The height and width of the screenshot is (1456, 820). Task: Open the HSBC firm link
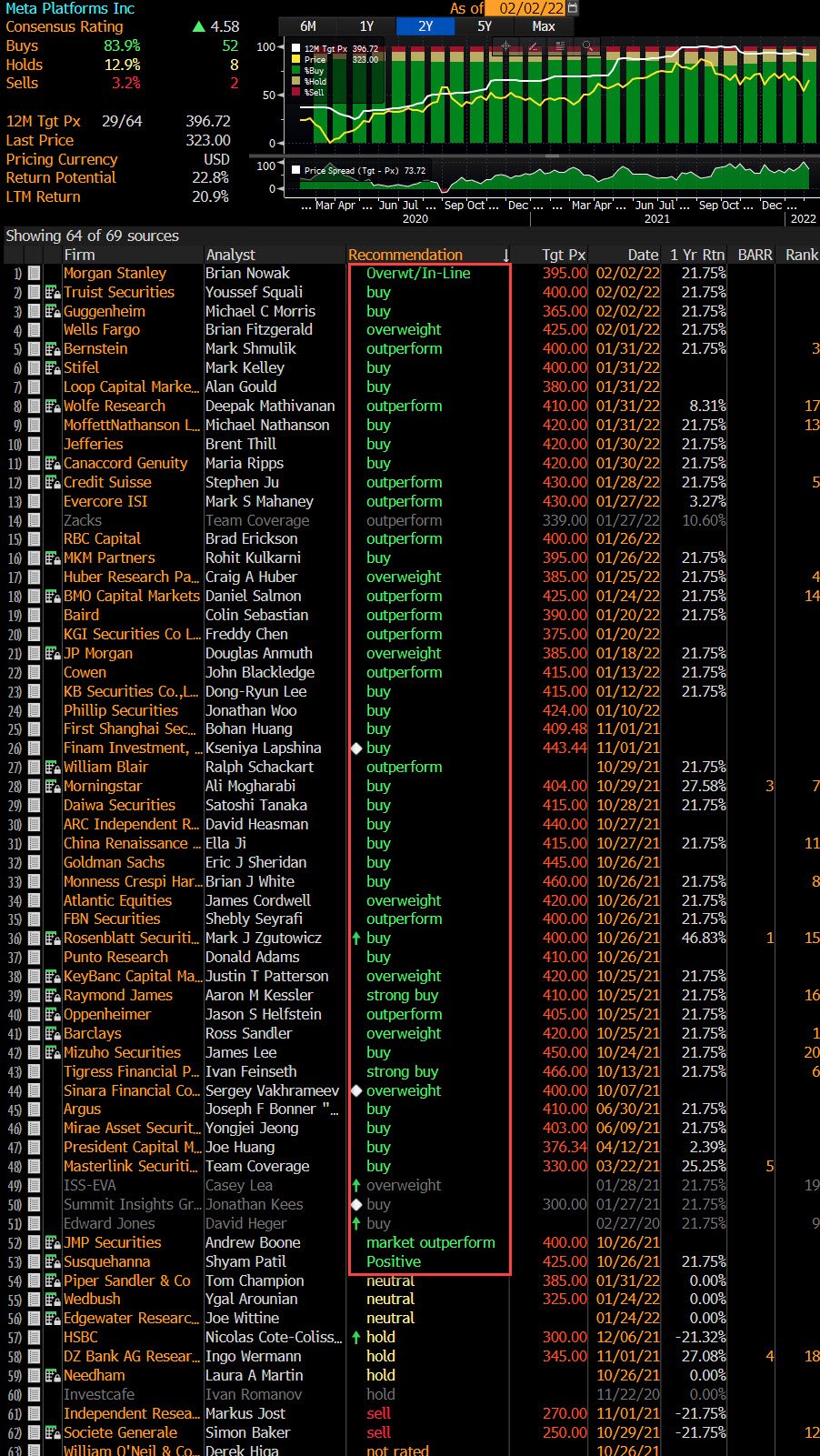[x=81, y=1338]
